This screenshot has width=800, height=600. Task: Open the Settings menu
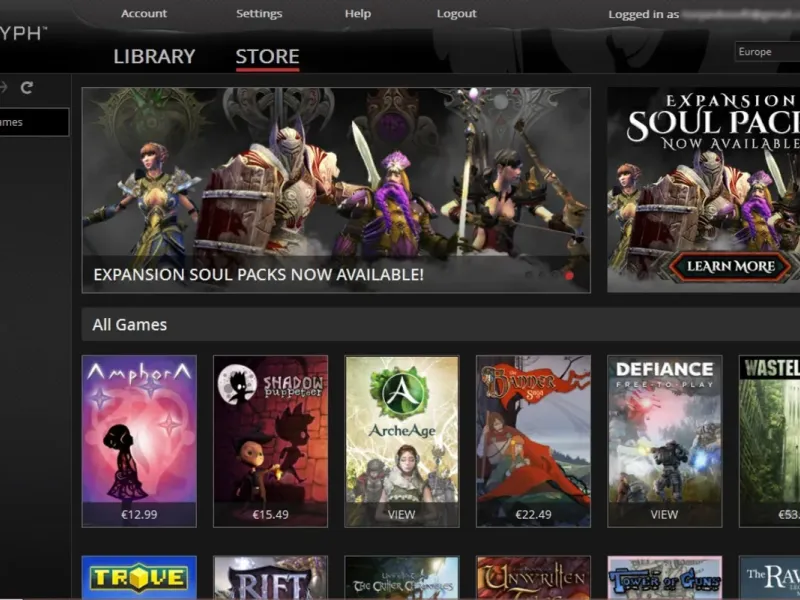coord(259,14)
